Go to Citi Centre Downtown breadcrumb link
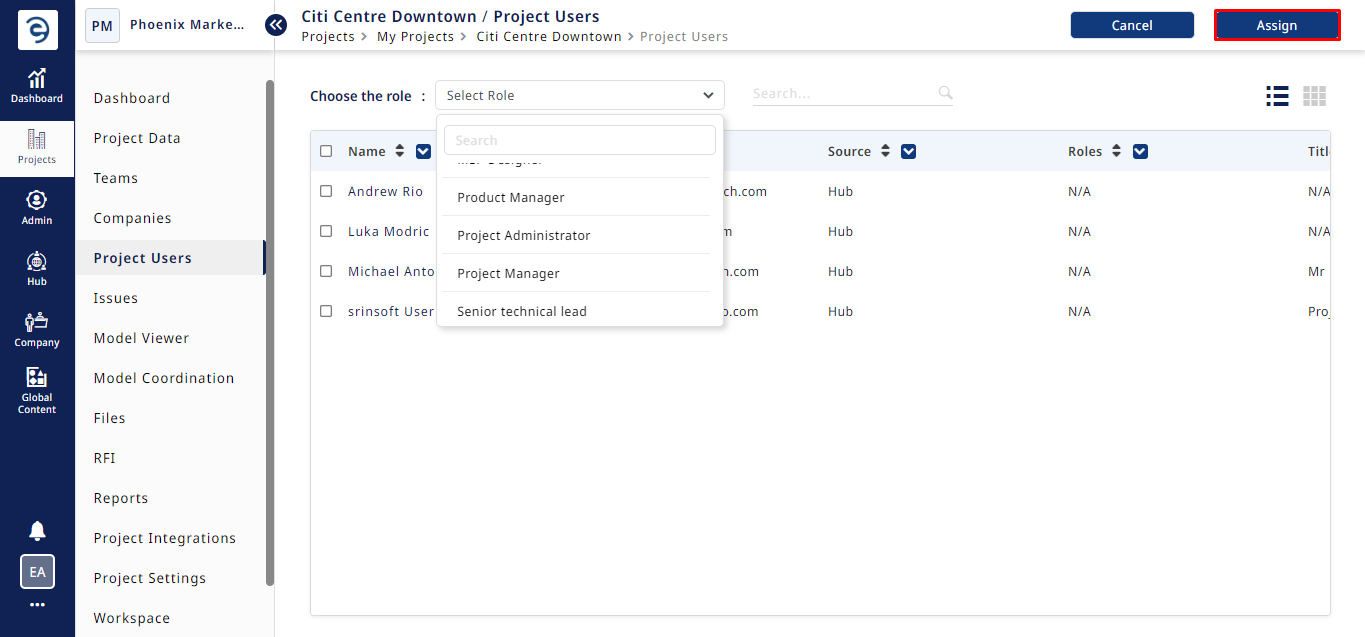The image size is (1365, 637). (x=549, y=36)
